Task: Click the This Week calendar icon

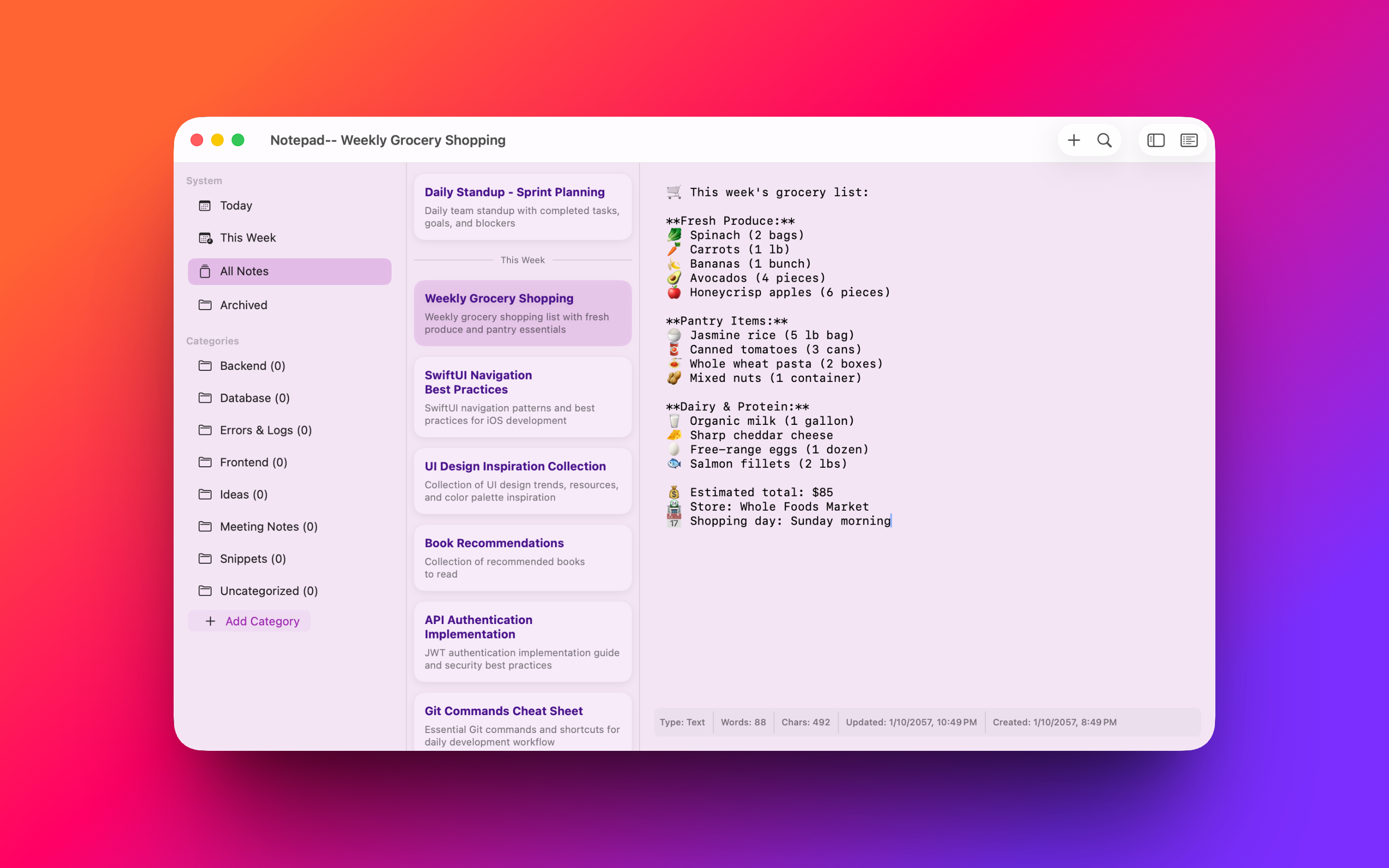Action: coord(205,237)
